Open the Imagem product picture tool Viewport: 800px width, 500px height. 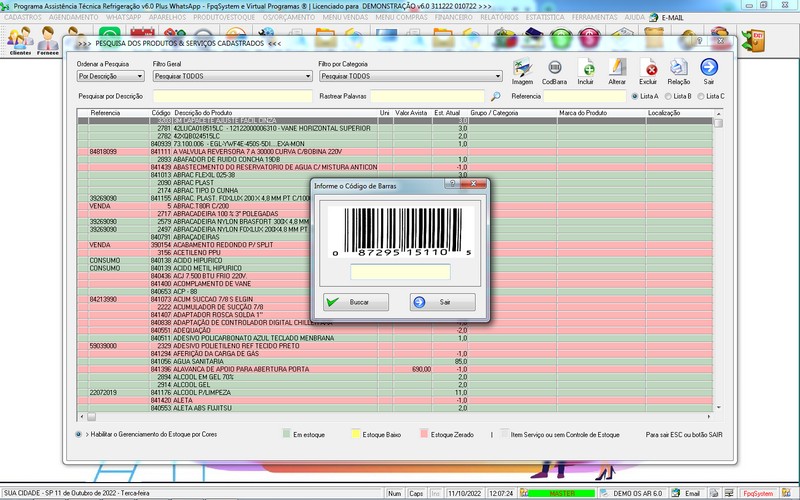(522, 70)
